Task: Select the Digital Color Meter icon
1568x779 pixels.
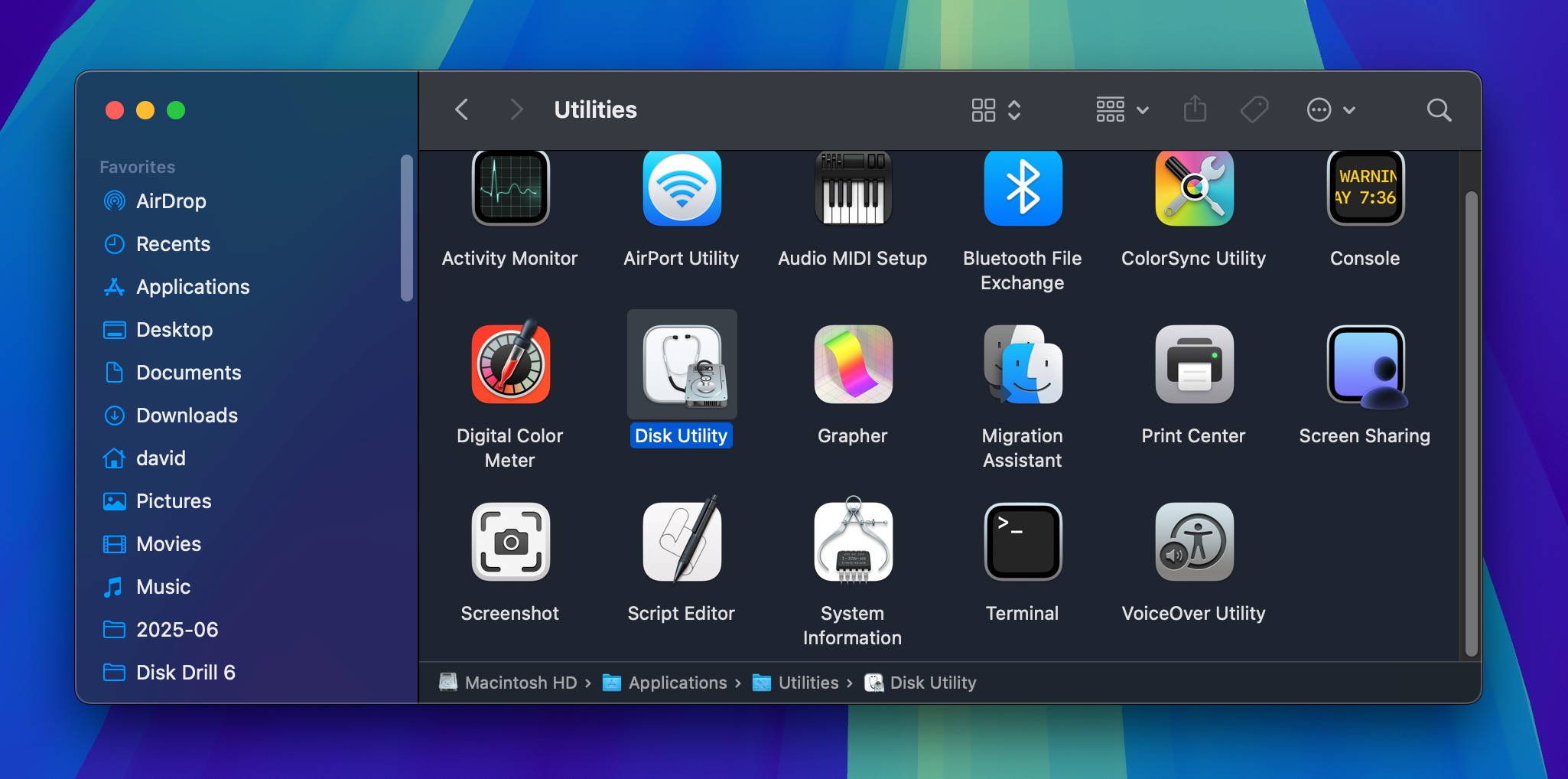Action: [x=510, y=364]
